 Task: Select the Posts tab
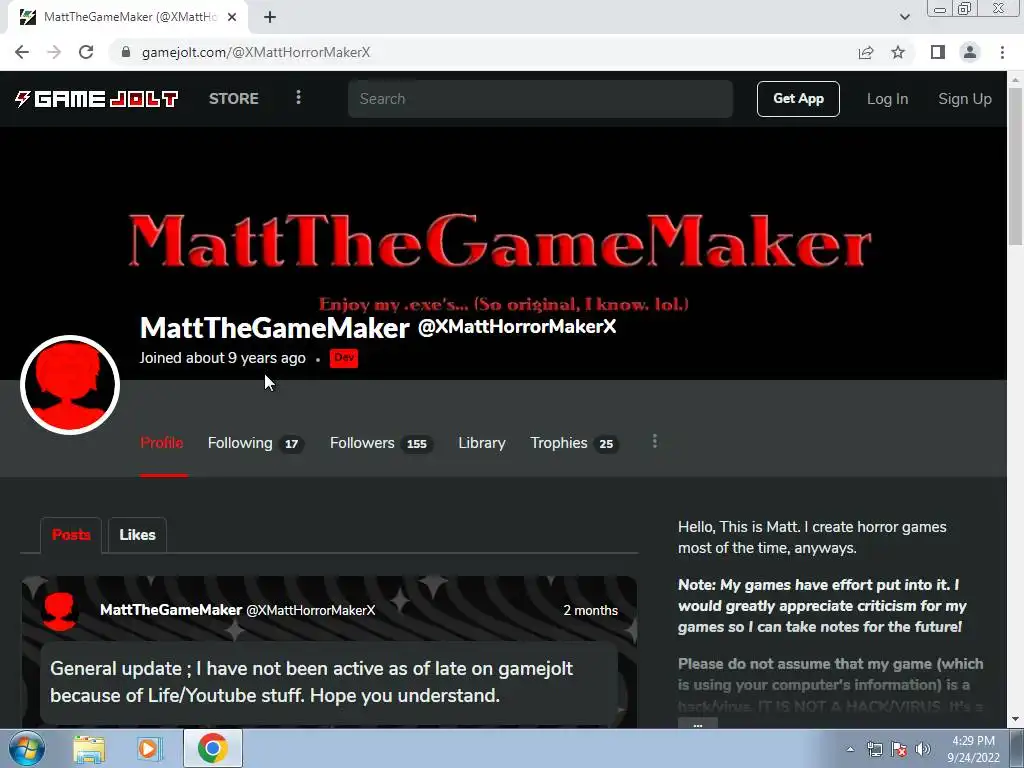tap(71, 535)
